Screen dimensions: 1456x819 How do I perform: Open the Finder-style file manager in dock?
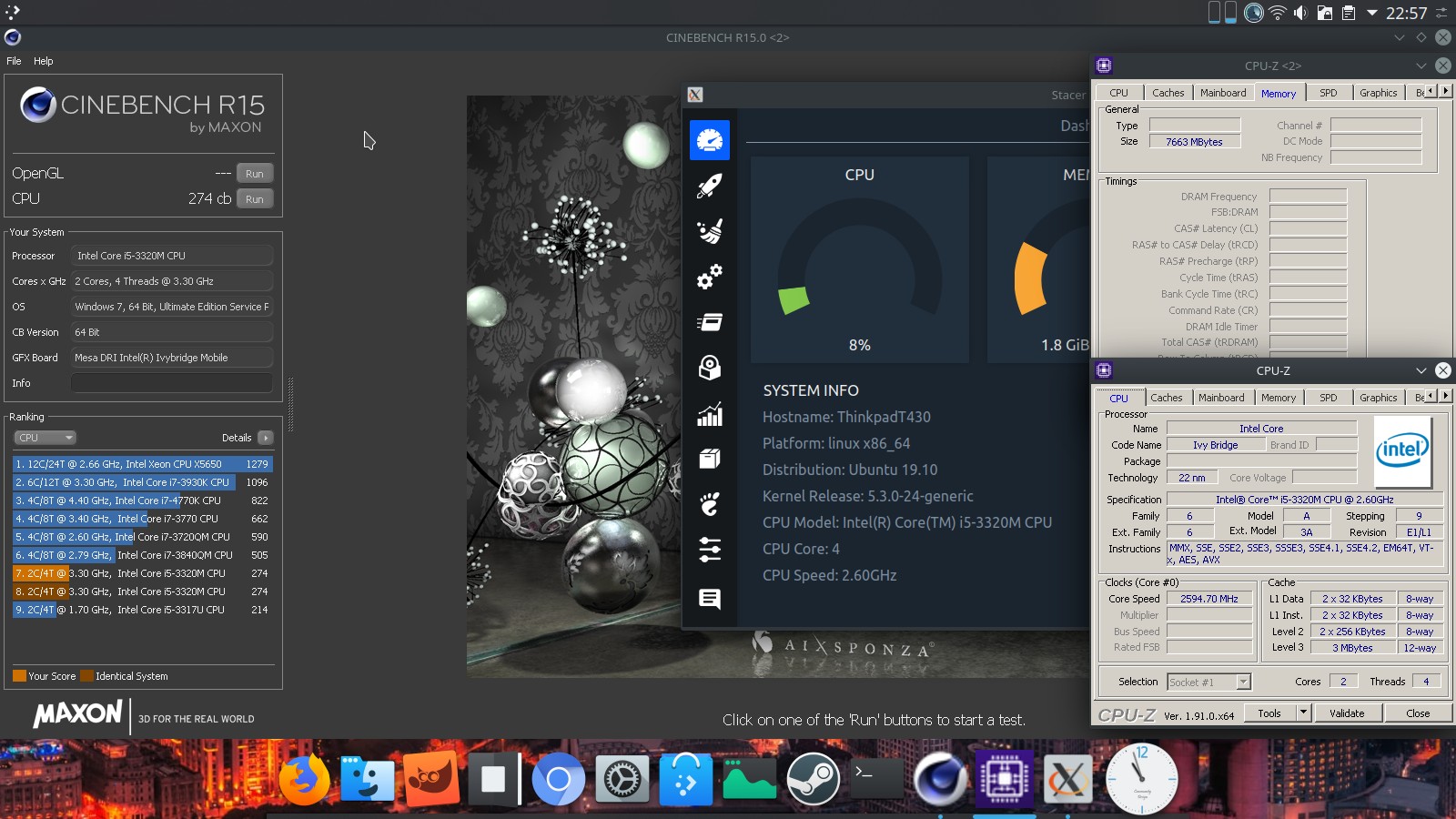click(x=368, y=779)
